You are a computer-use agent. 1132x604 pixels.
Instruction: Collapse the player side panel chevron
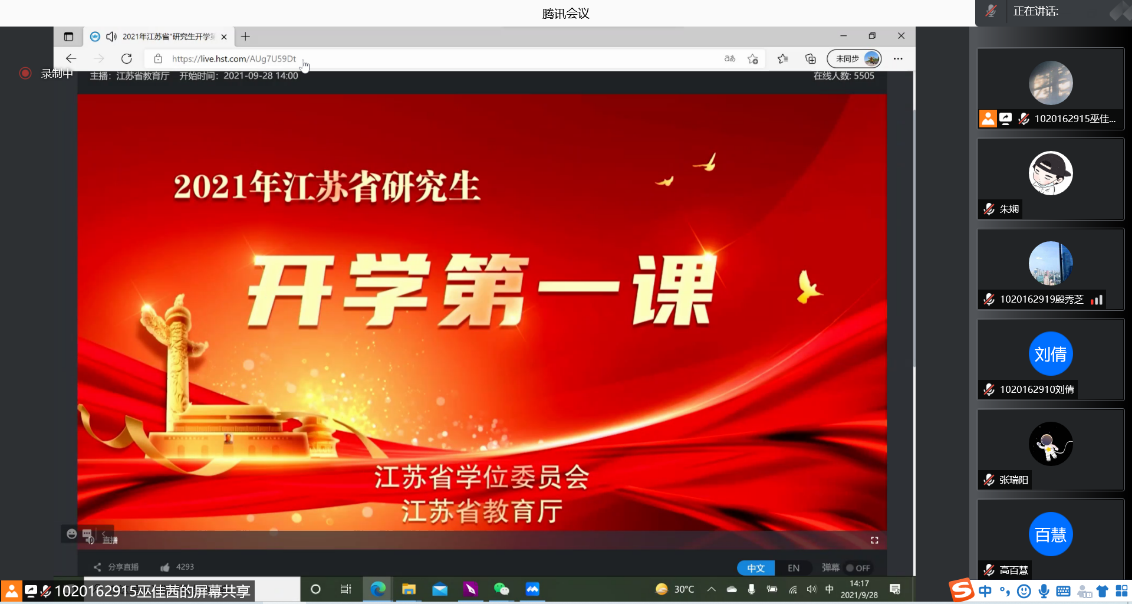point(104,533)
